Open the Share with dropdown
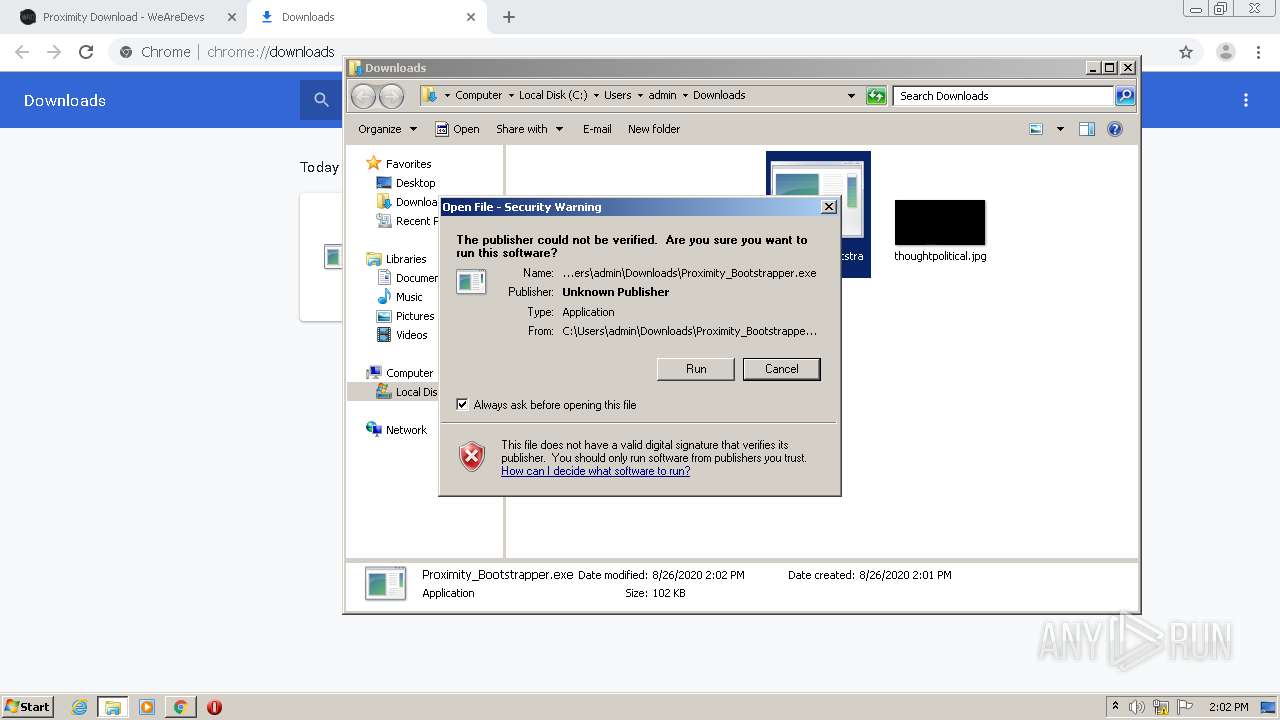Viewport: 1280px width, 720px height. point(529,129)
